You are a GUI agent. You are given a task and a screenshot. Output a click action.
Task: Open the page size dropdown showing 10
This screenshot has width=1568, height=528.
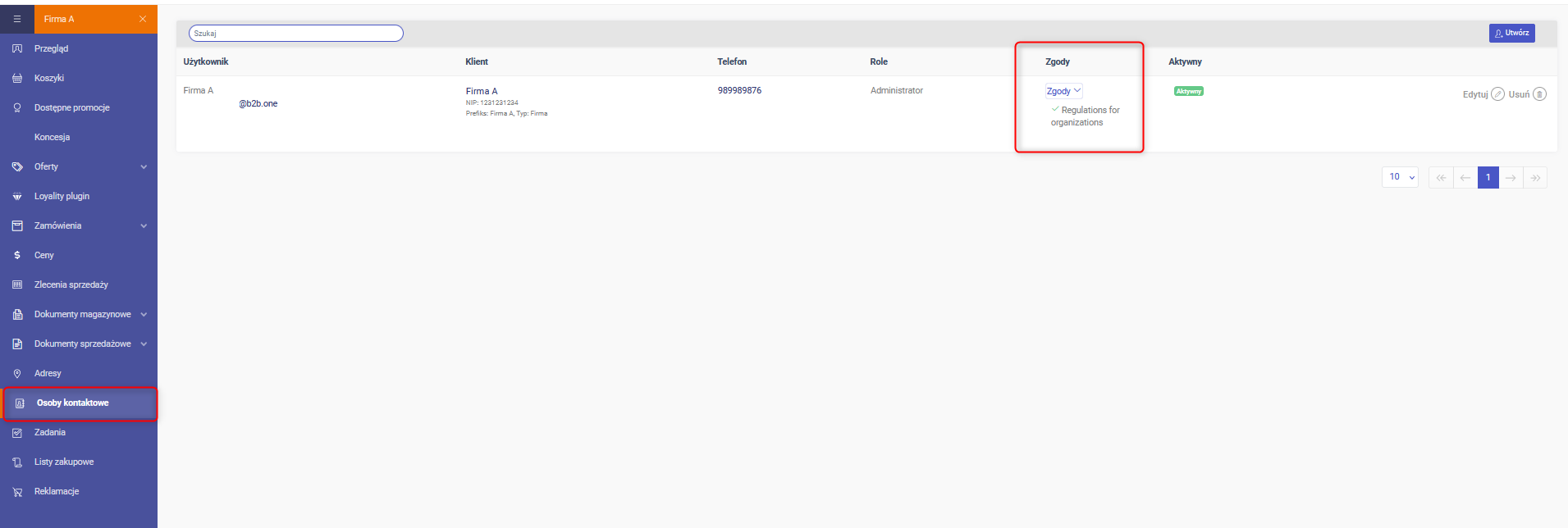pyautogui.click(x=1400, y=177)
